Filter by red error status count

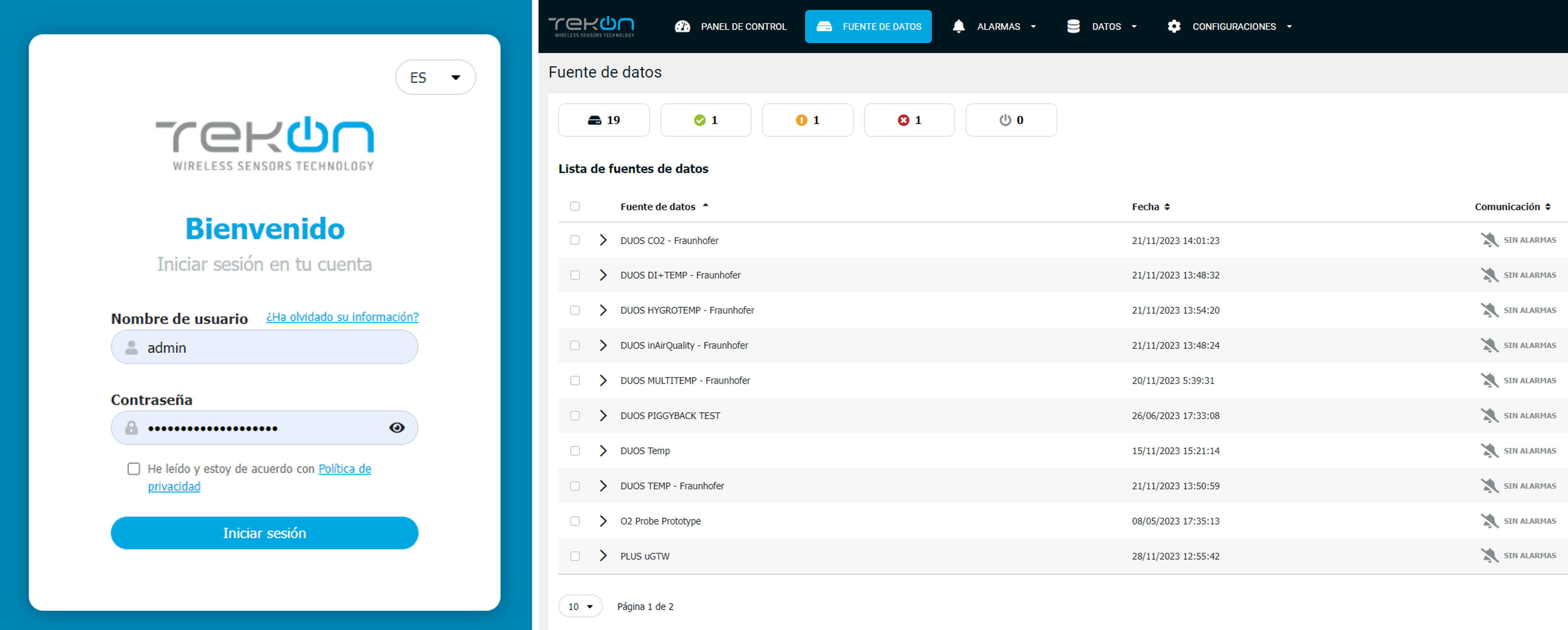click(910, 120)
